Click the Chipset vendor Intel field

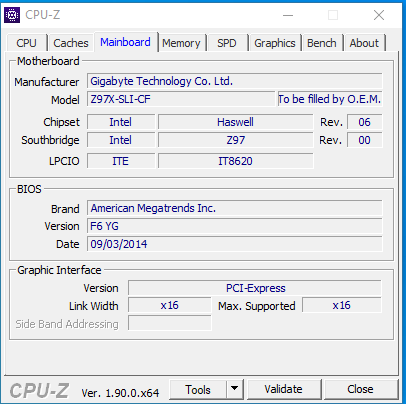pos(121,122)
